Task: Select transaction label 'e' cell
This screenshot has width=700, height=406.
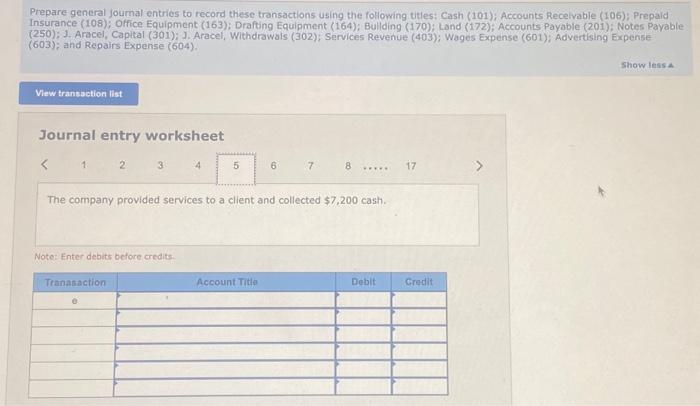Action: point(75,301)
